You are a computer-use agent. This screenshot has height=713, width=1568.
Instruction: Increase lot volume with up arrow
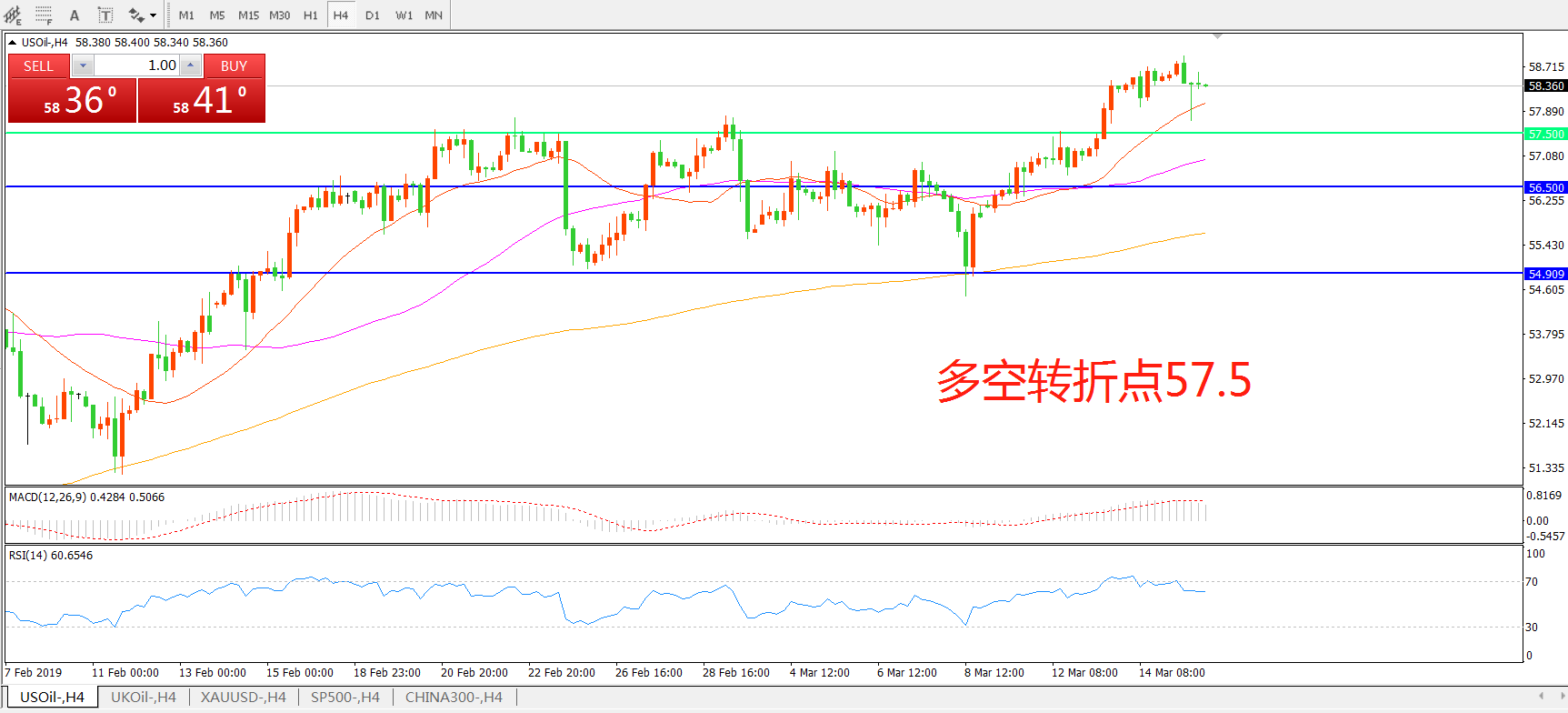(190, 65)
